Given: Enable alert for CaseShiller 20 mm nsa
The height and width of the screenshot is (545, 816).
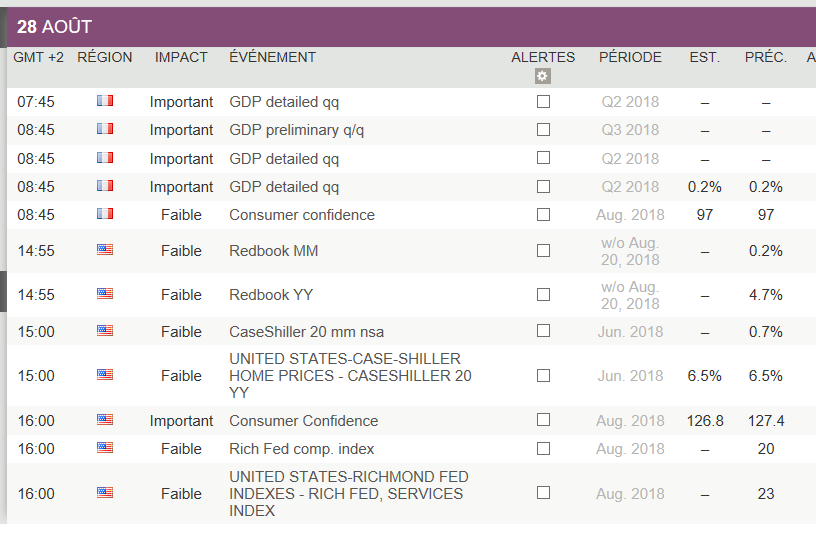Looking at the screenshot, I should [543, 331].
